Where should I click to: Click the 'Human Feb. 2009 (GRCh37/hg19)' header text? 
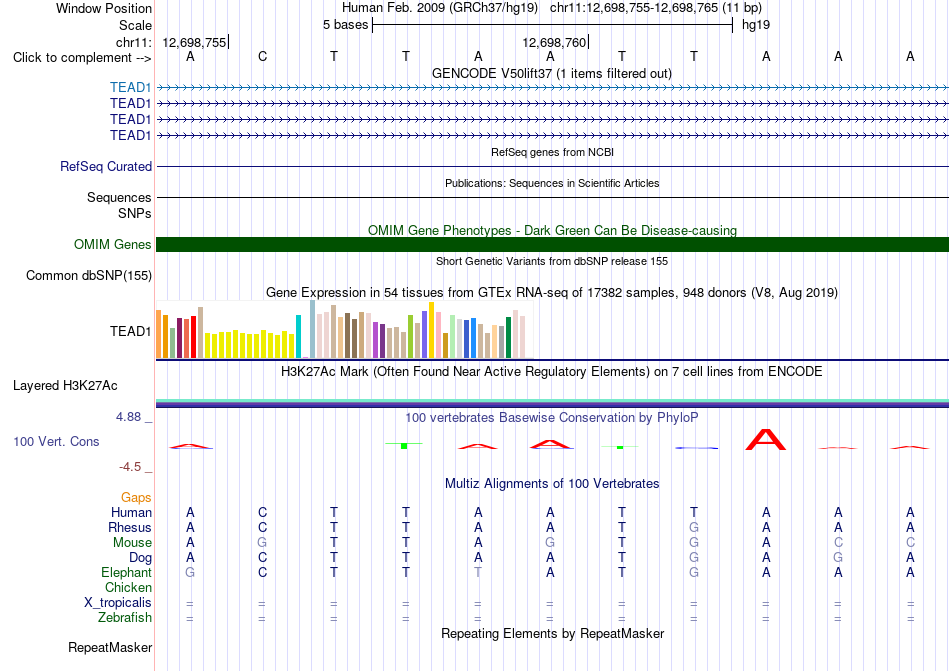pyautogui.click(x=440, y=8)
